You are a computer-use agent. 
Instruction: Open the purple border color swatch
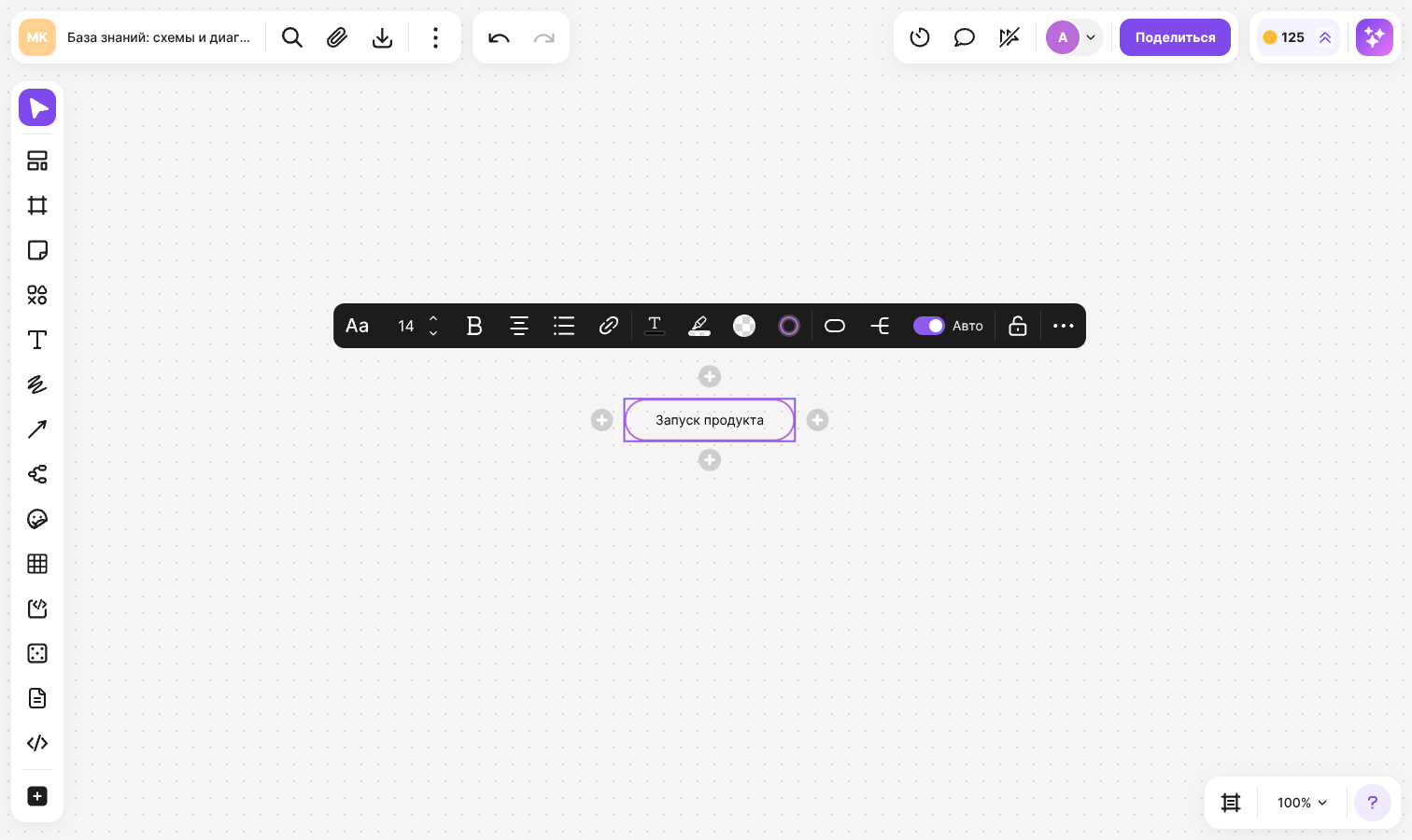pos(789,326)
